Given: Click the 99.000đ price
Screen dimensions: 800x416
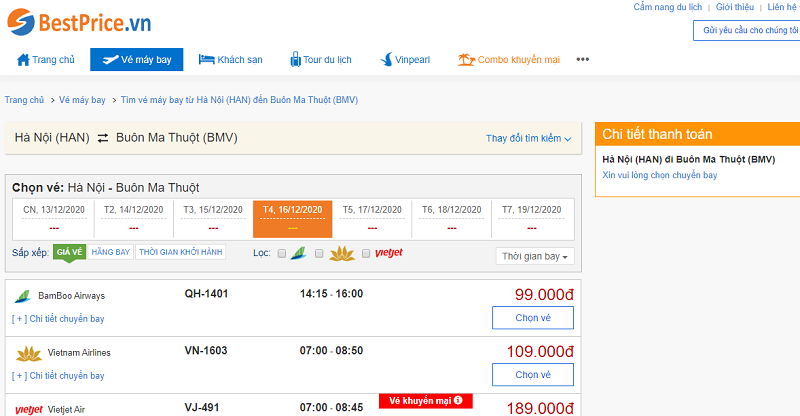Looking at the screenshot, I should point(544,295).
